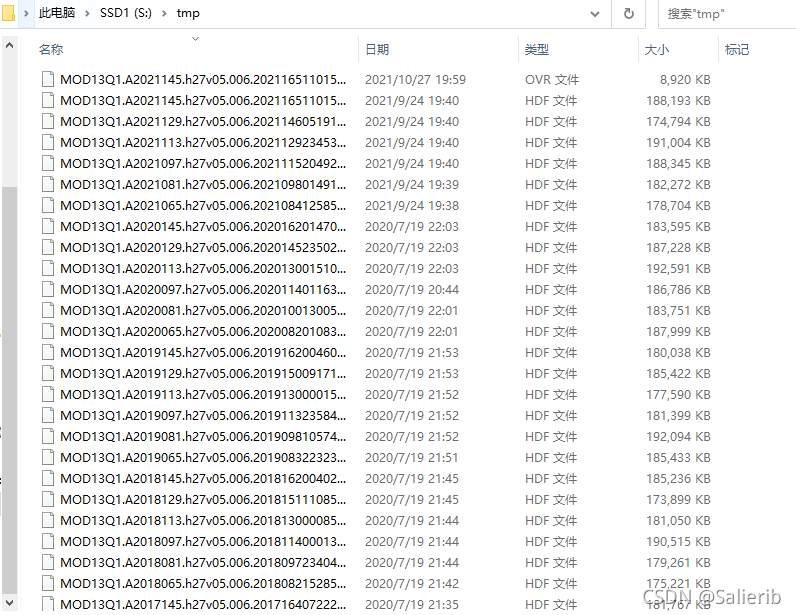Viewport: 796px width, 615px height.
Task: Select tmp folder in the breadcrumb
Action: click(188, 13)
